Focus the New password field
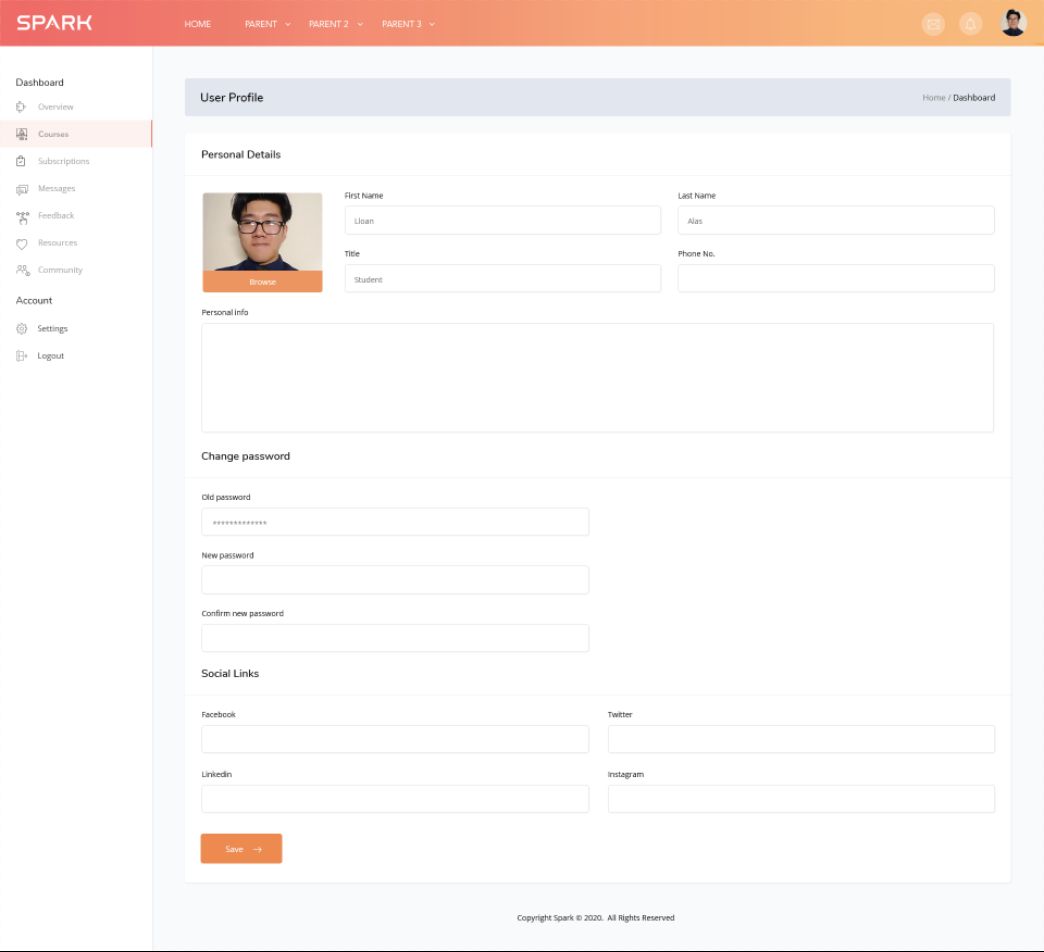This screenshot has width=1044, height=952. click(x=395, y=580)
